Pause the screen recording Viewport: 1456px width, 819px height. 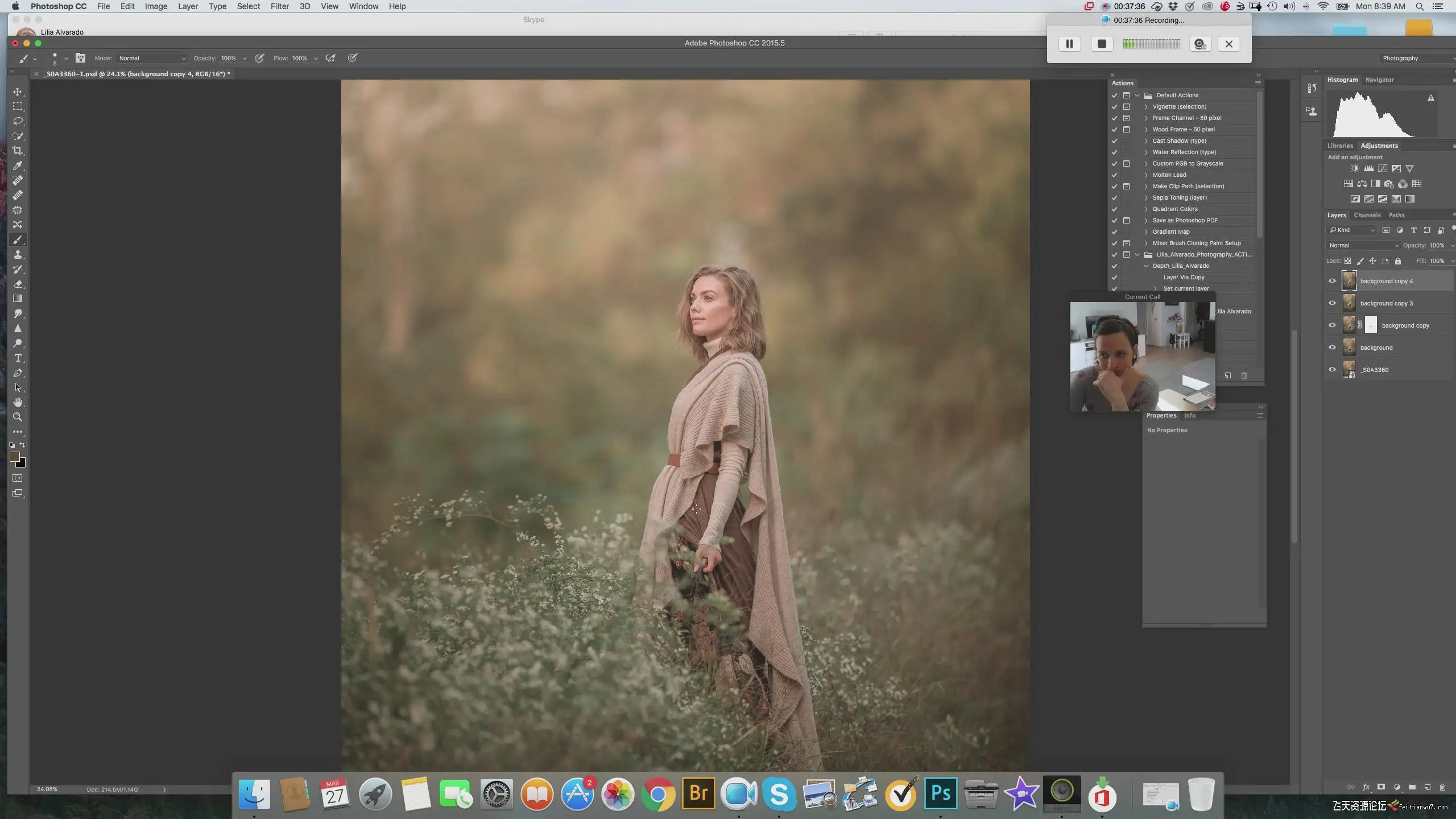(1069, 44)
